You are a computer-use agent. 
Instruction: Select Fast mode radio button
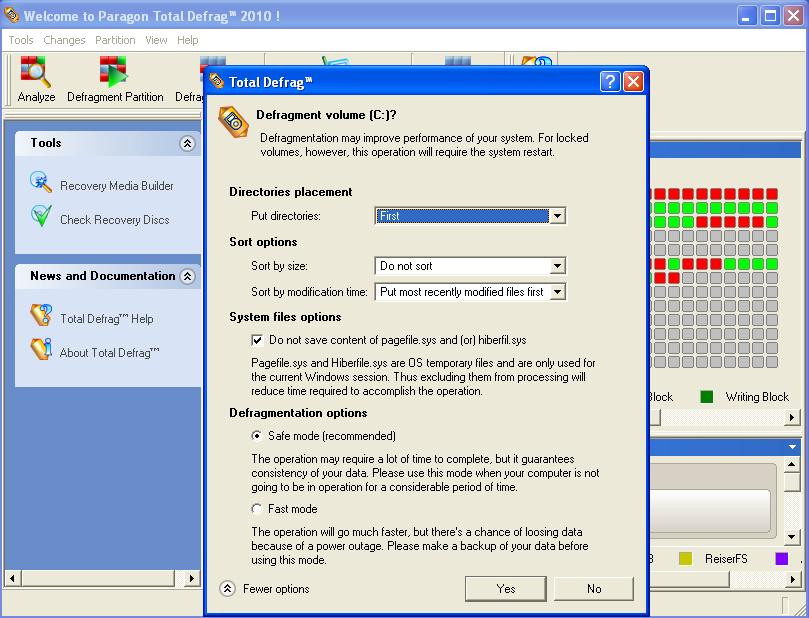click(256, 509)
